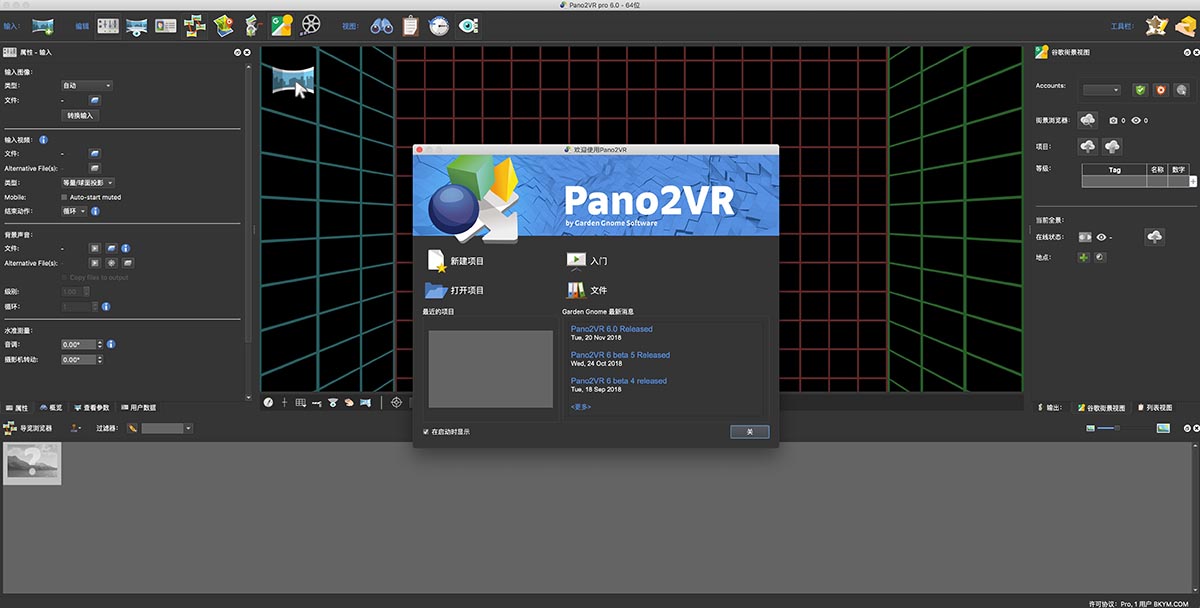Open the properties sliders icon in the toolbar
The height and width of the screenshot is (608, 1200).
coord(108,25)
